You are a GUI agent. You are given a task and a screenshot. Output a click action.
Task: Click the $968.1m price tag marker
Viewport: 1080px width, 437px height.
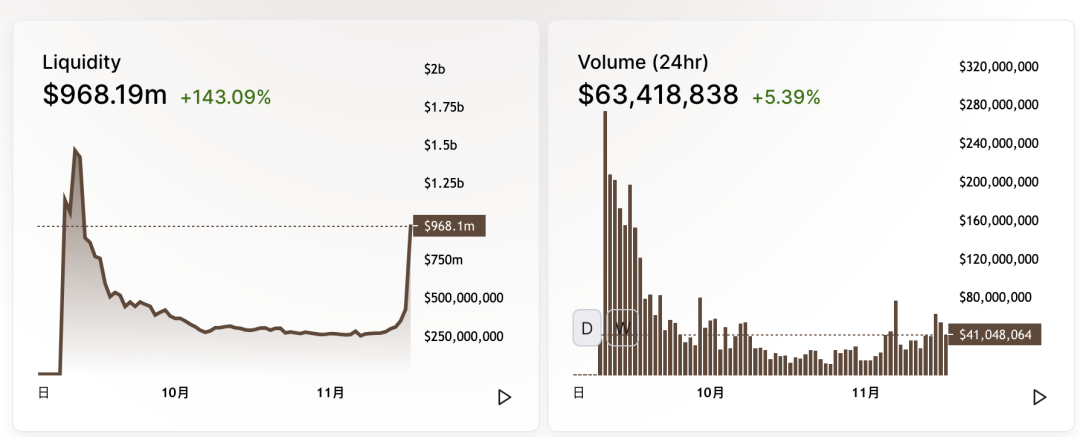pos(450,226)
